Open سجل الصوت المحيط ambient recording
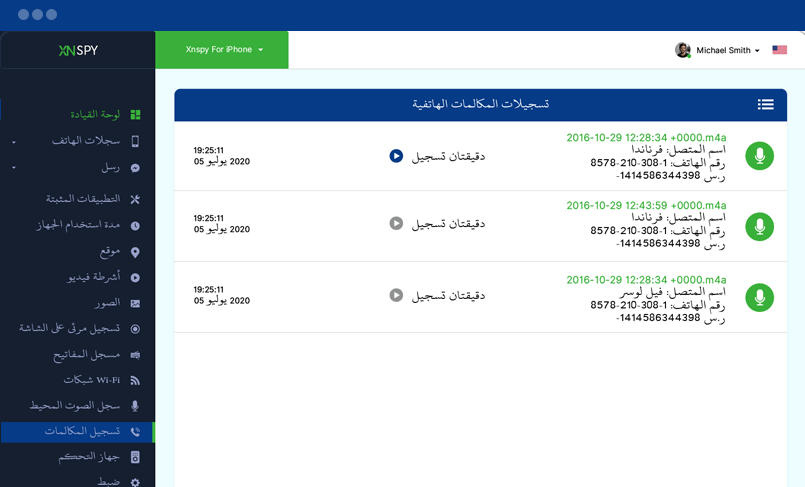 (x=78, y=406)
